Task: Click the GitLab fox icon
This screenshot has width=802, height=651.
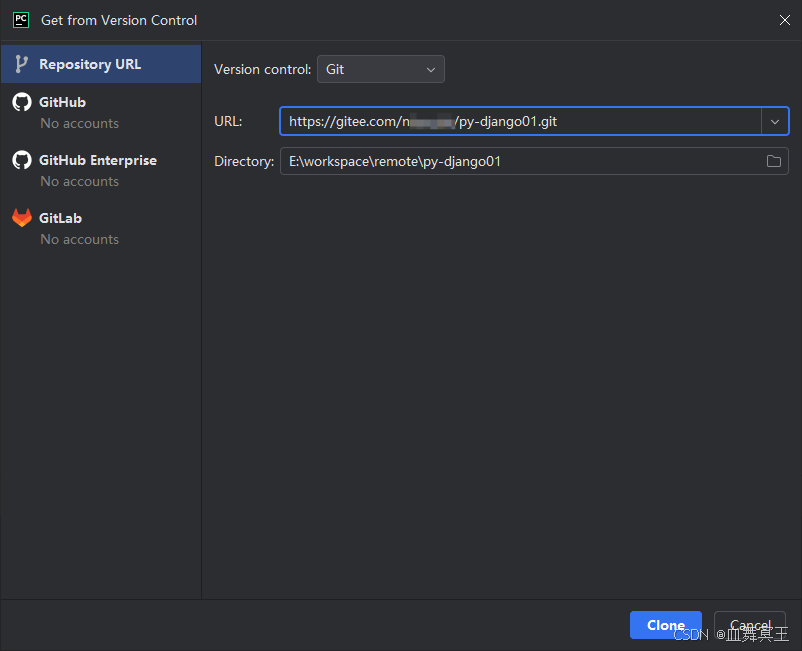Action: [x=22, y=218]
